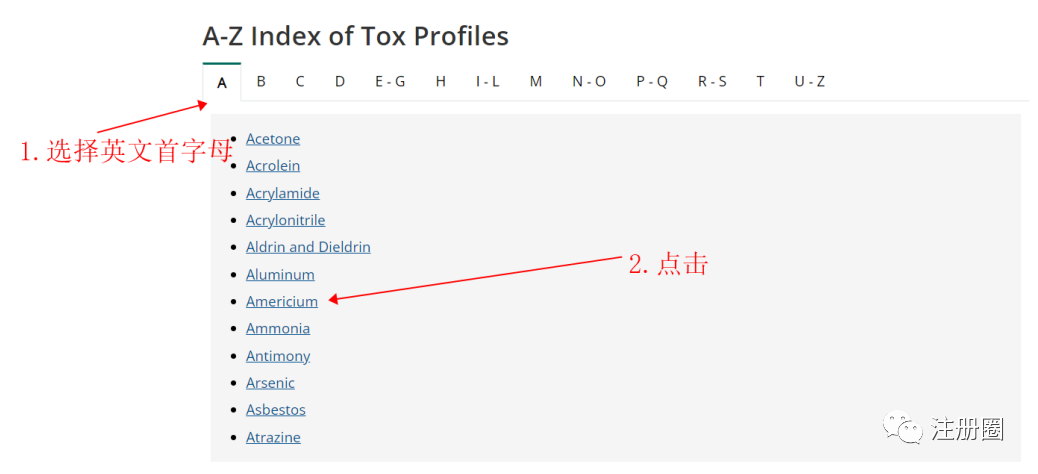Viewport: 1038px width, 474px height.
Task: Switch to the B tab
Action: click(x=261, y=81)
